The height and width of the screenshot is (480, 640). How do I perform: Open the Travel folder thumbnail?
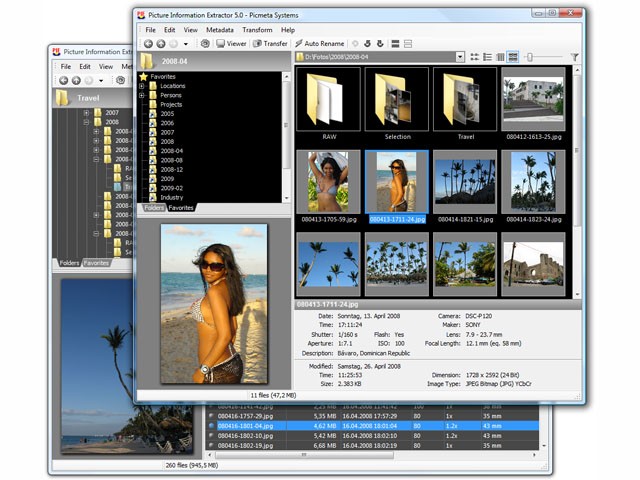click(465, 99)
